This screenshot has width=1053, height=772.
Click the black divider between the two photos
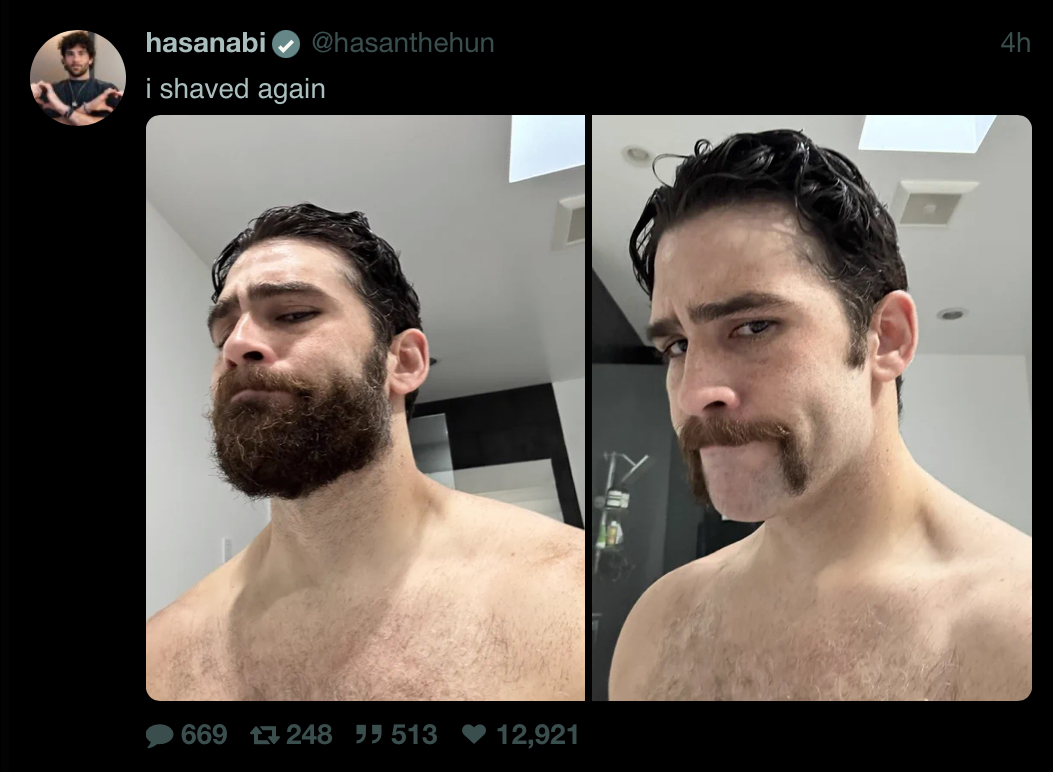(x=588, y=407)
